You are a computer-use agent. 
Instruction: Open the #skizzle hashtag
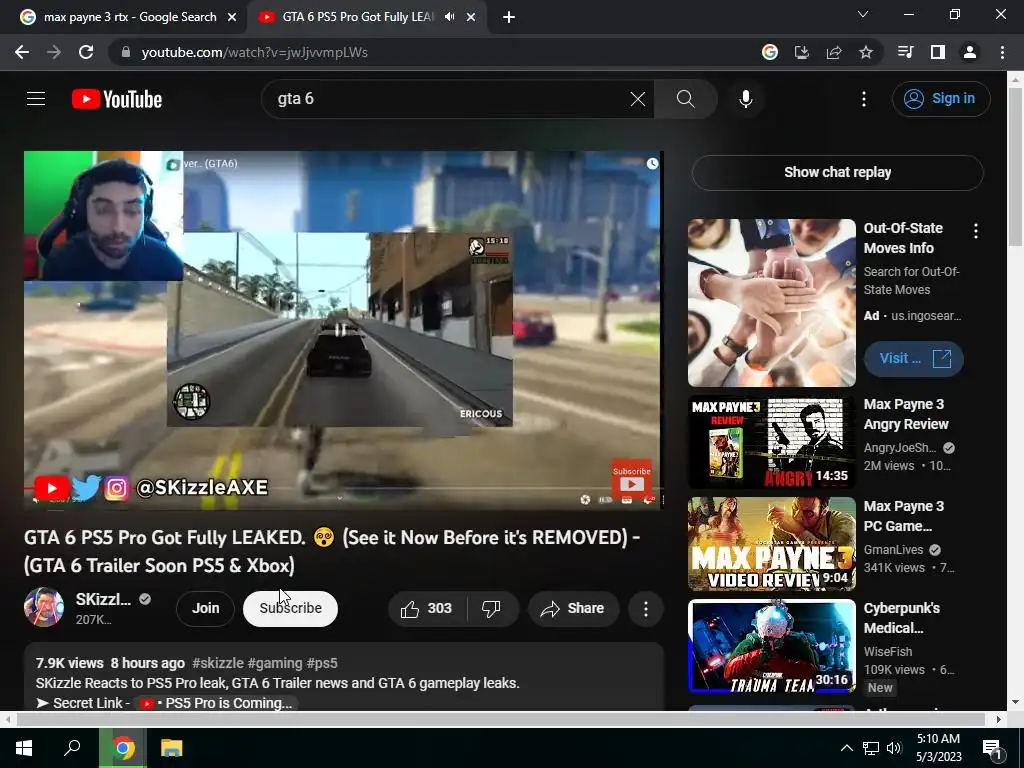pyautogui.click(x=217, y=663)
